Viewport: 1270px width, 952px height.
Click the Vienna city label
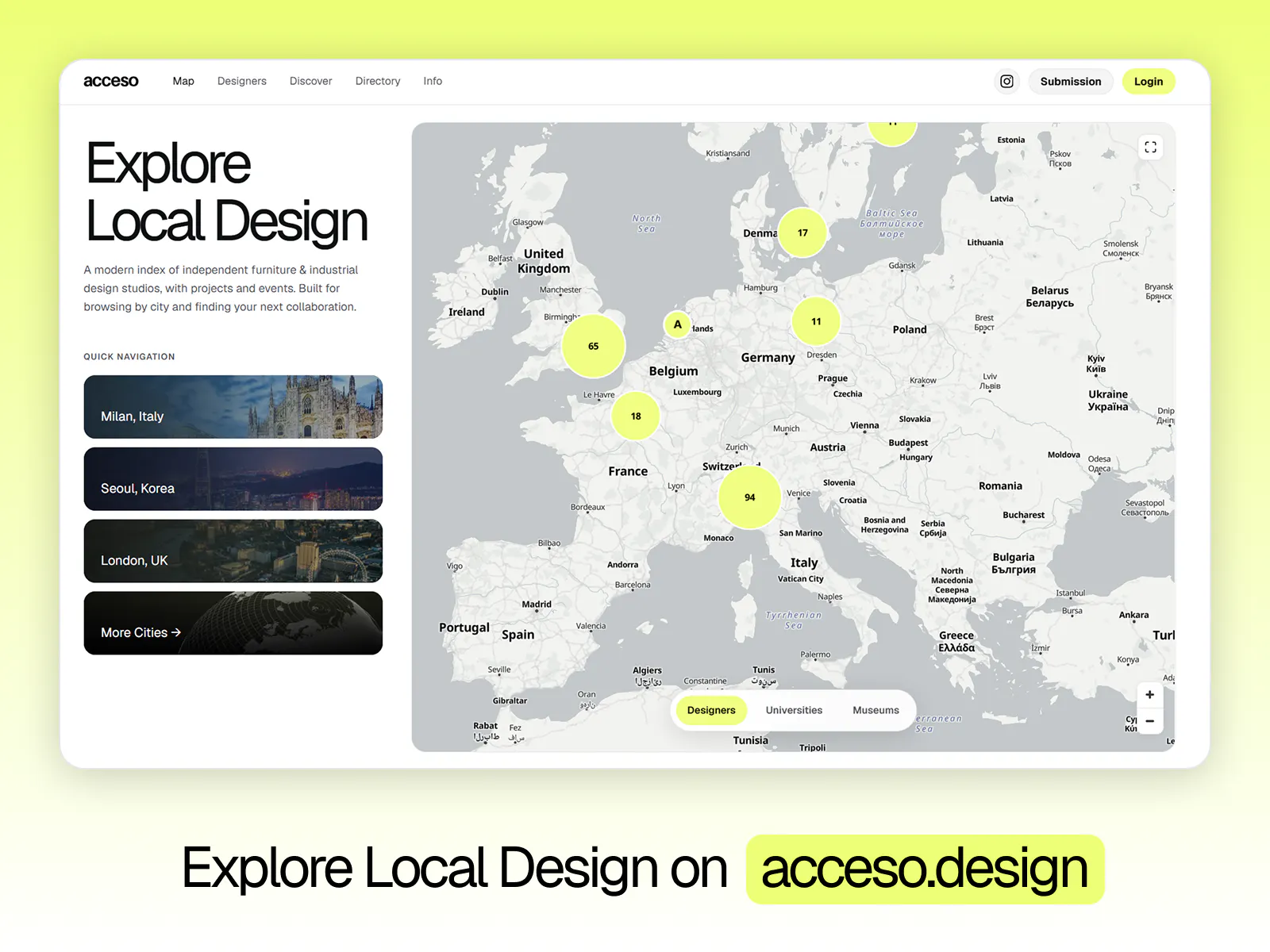coord(864,425)
